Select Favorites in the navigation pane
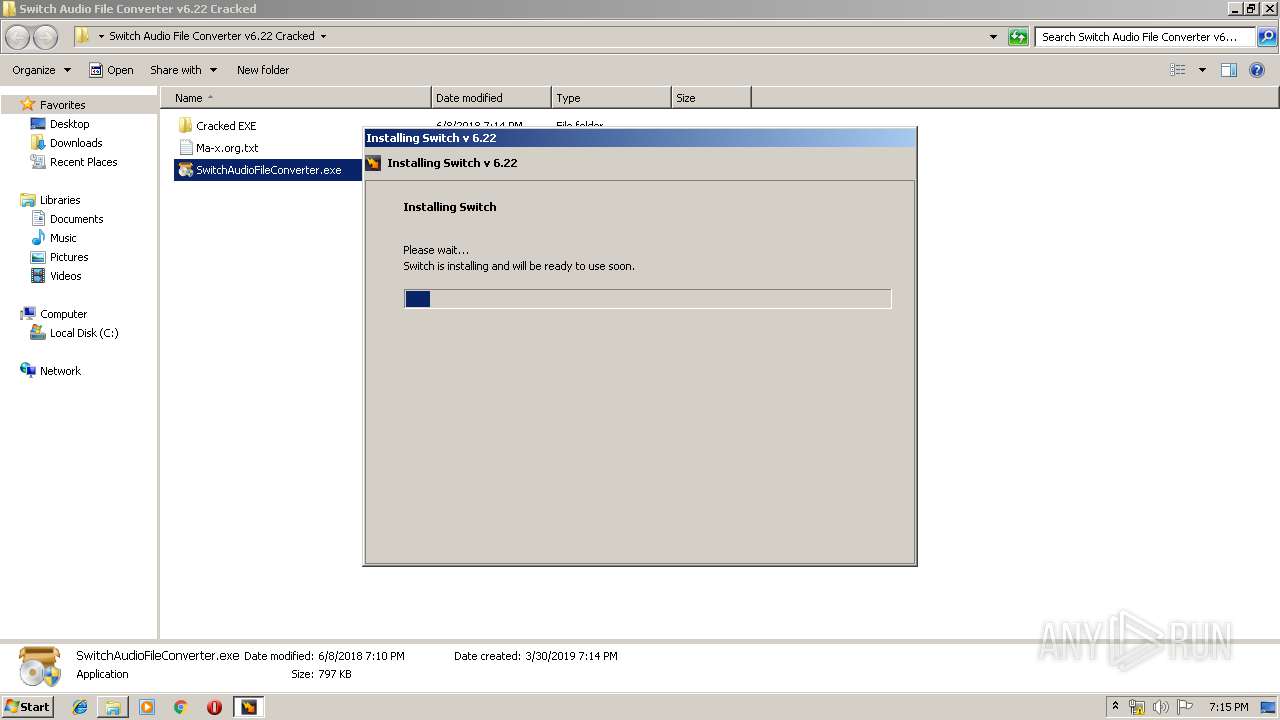The width and height of the screenshot is (1280, 720). click(x=62, y=105)
